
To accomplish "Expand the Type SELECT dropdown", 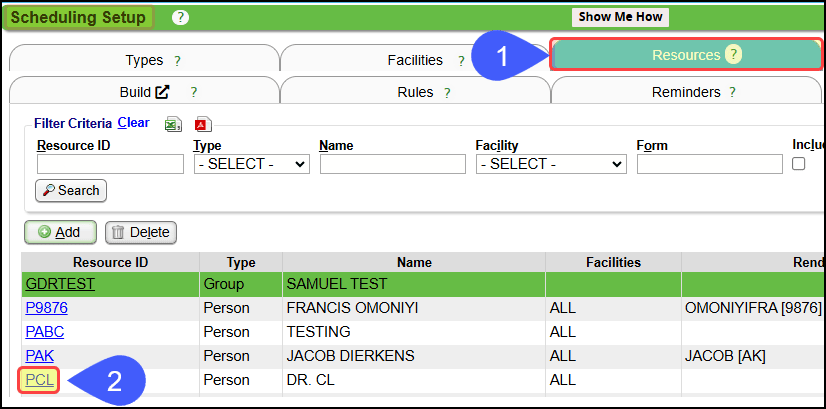I will 252,164.
